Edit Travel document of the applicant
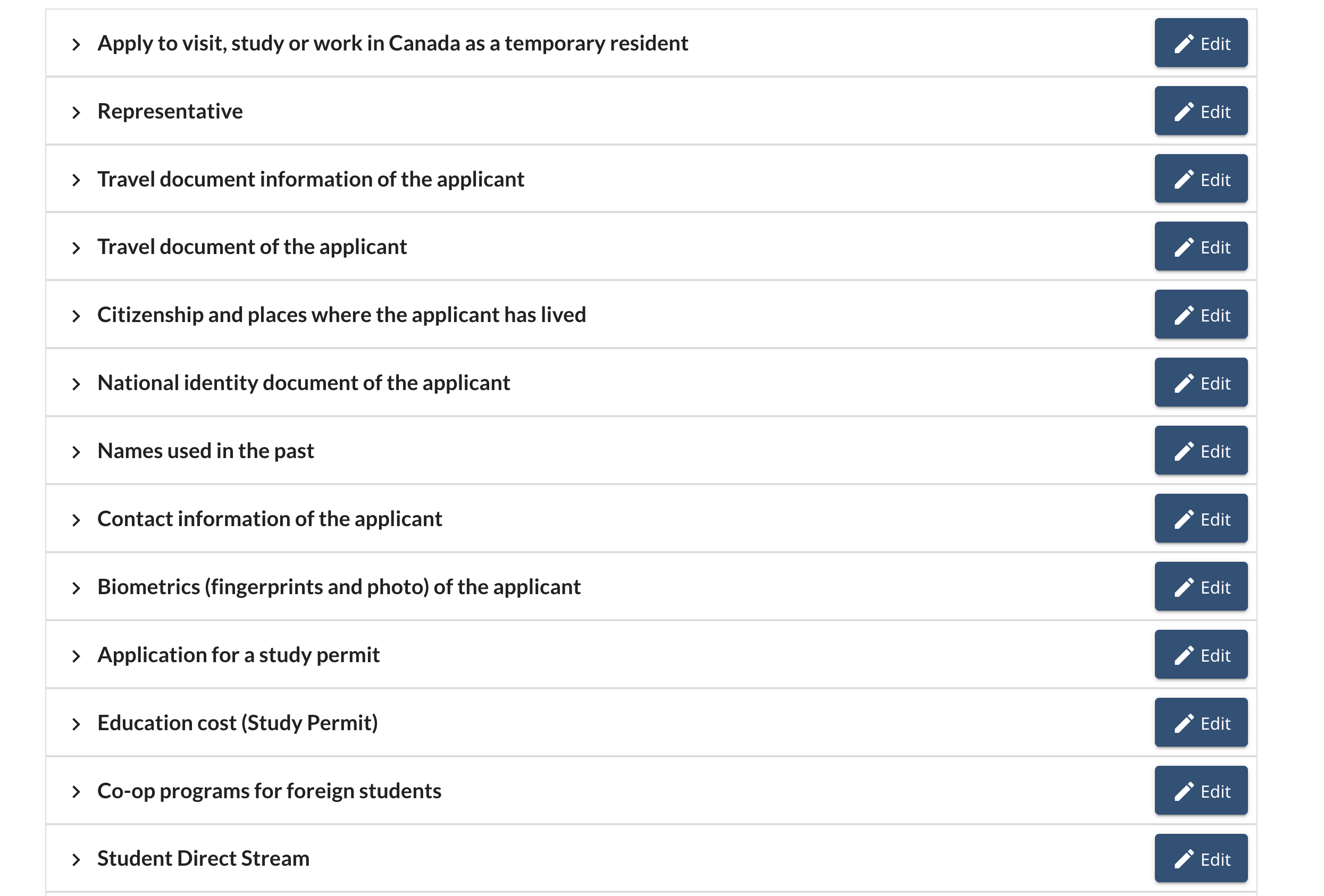 click(x=1201, y=247)
